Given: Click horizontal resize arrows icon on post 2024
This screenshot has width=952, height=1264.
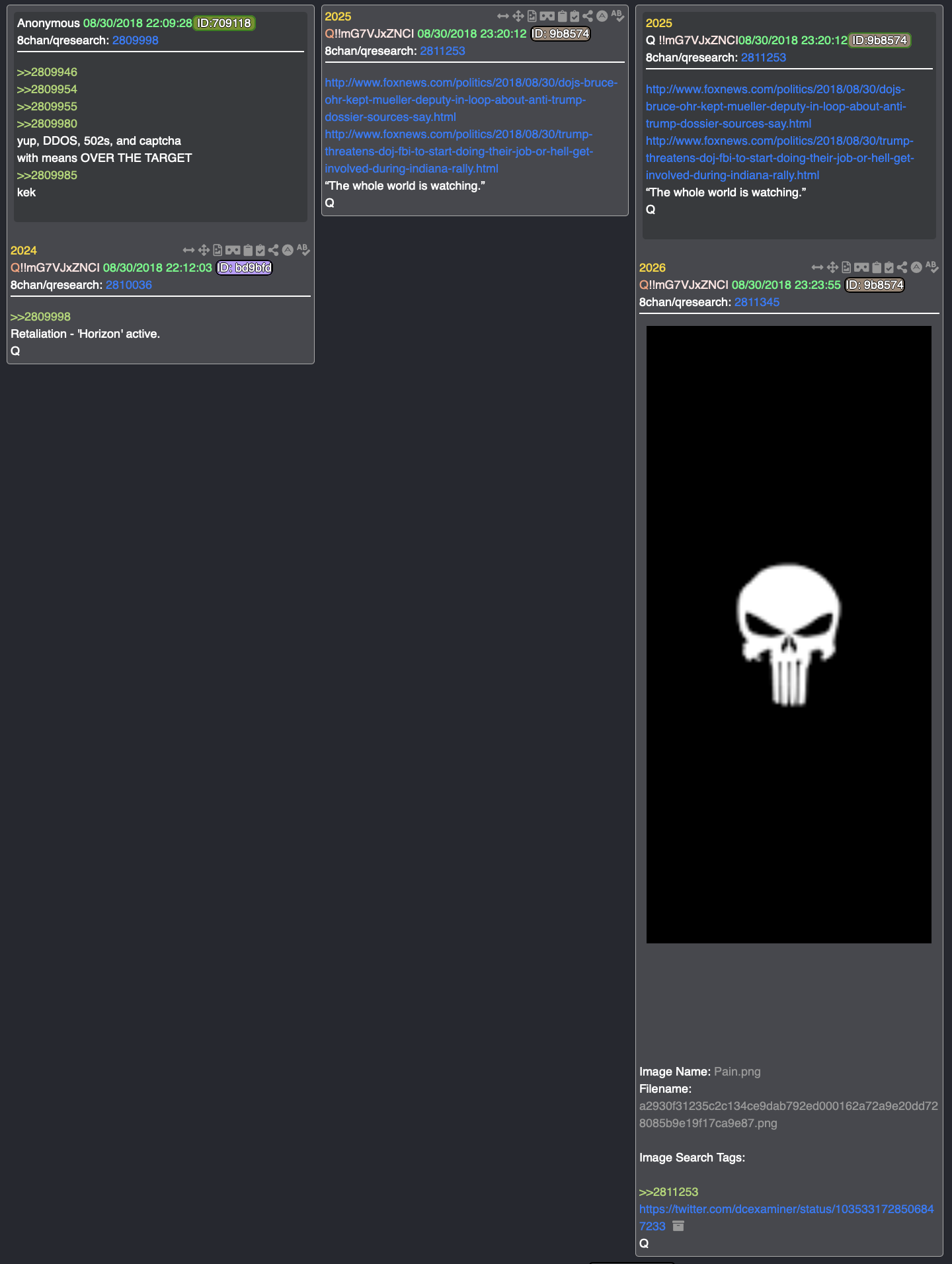Looking at the screenshot, I should pyautogui.click(x=188, y=250).
